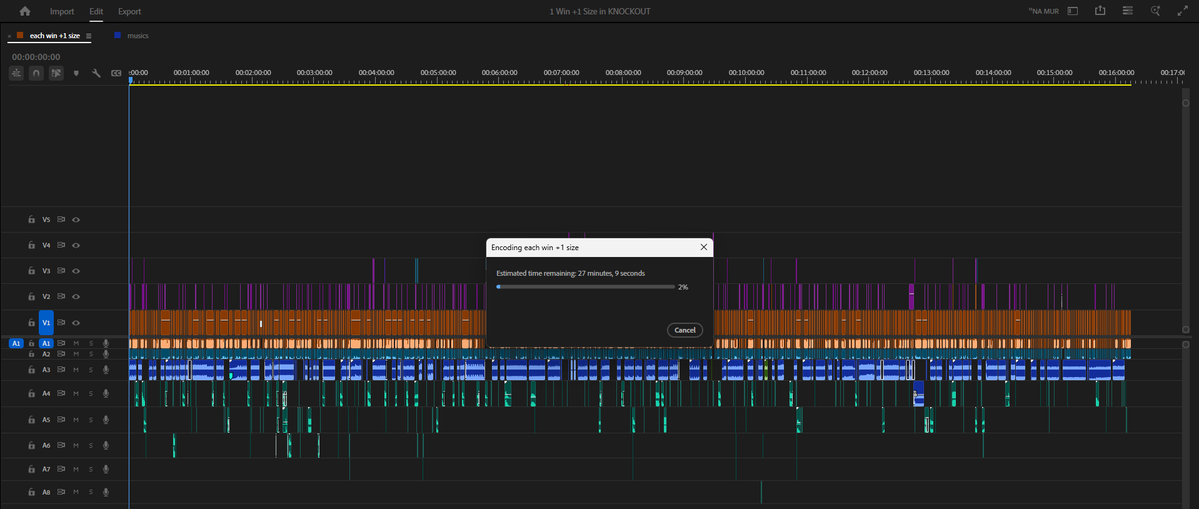Click the 2% progress value
This screenshot has height=509, width=1199.
coord(683,287)
